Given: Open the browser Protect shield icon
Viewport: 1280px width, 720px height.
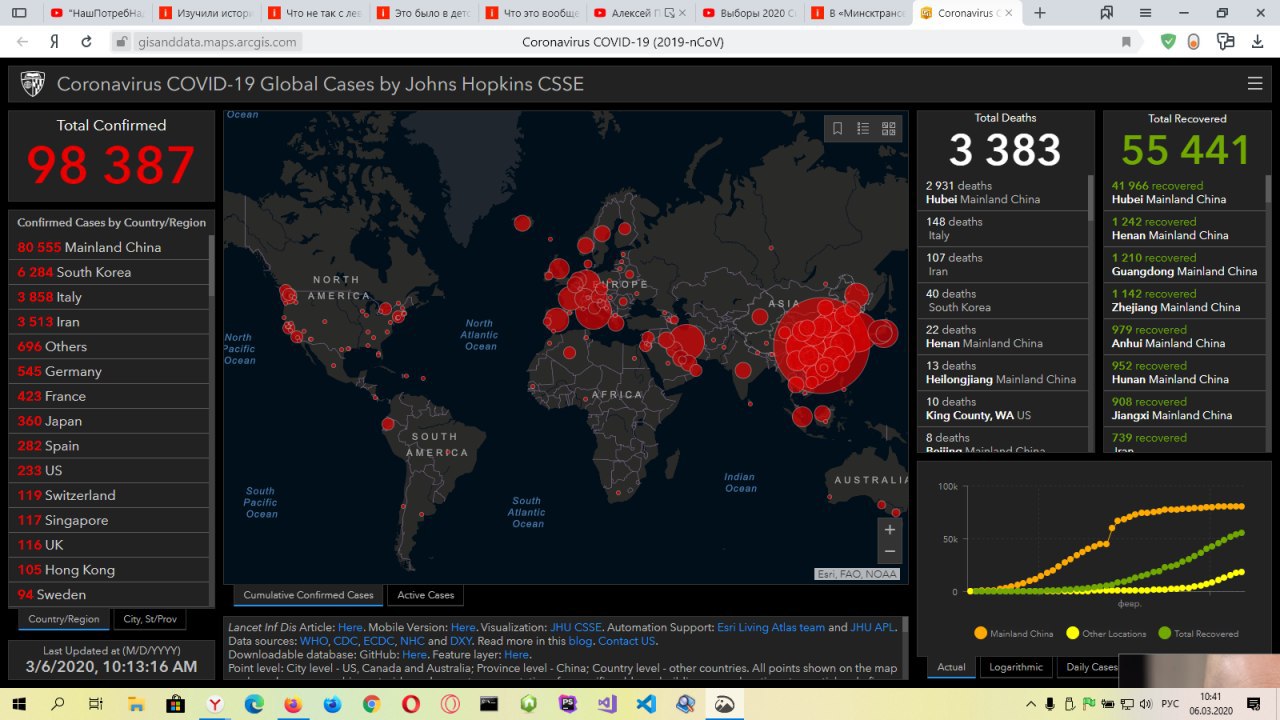Looking at the screenshot, I should tap(1168, 42).
